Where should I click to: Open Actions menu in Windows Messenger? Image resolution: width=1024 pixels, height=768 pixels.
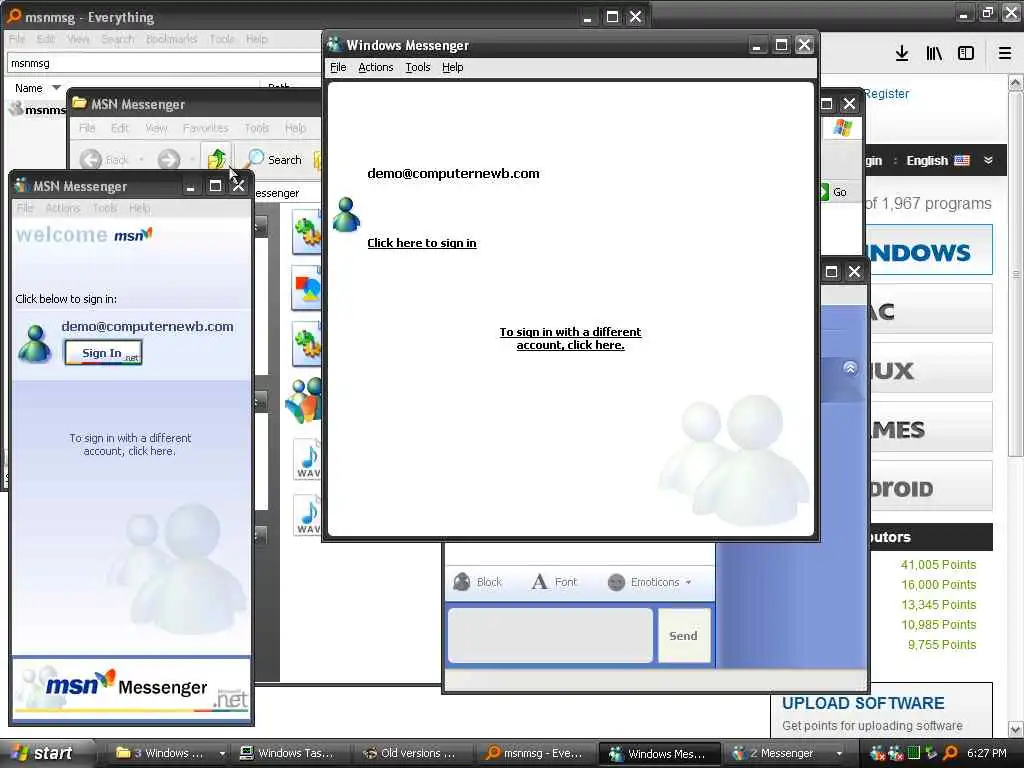[376, 67]
